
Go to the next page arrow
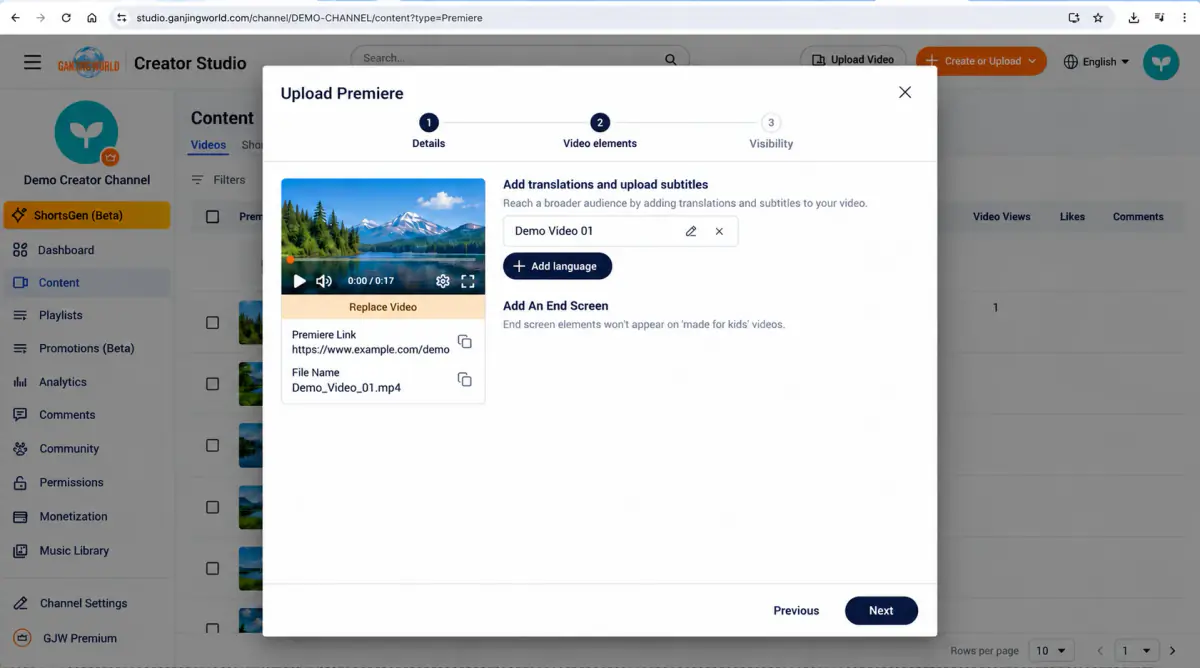point(1173,651)
